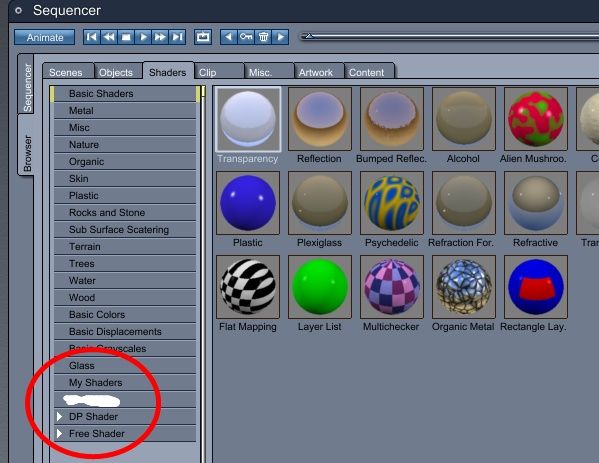Toggle the Animate button
599x463 pixels.
(45, 37)
